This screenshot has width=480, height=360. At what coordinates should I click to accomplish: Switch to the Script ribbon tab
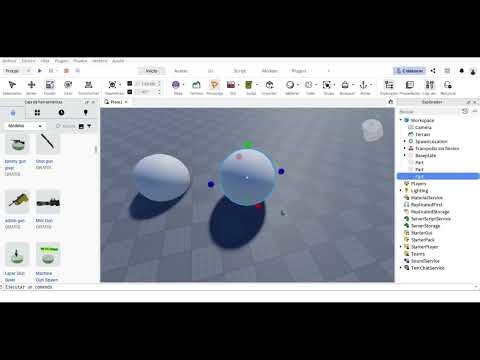tap(240, 71)
